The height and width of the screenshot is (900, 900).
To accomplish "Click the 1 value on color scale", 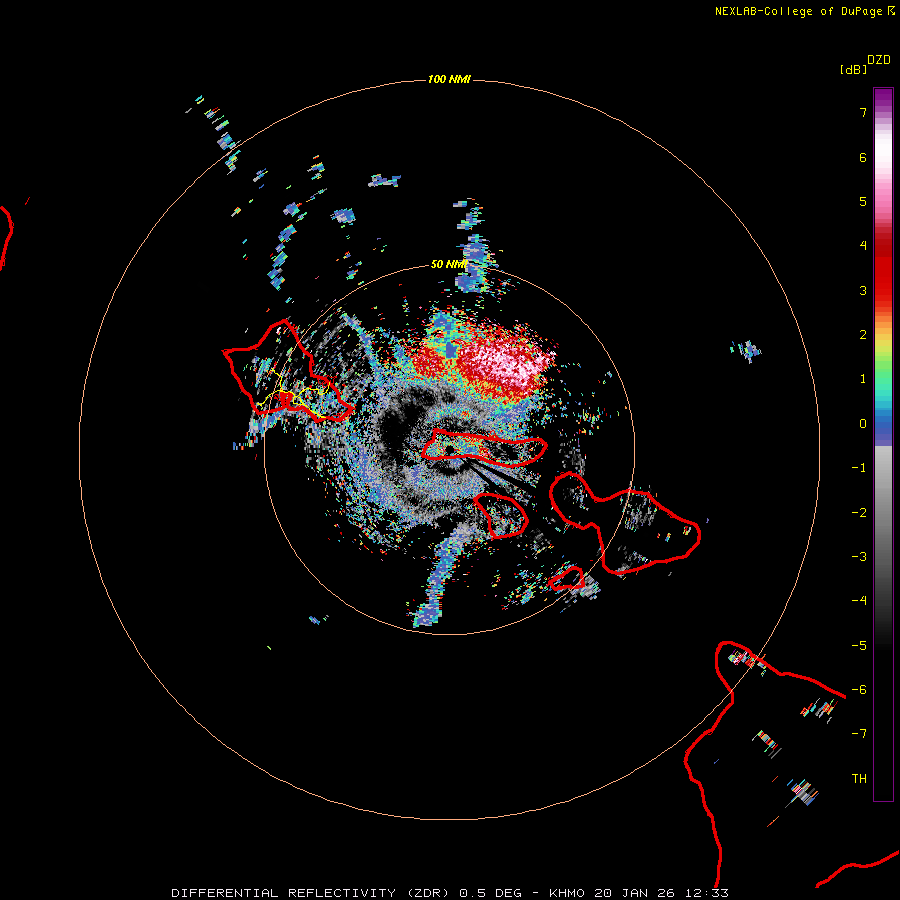I will pyautogui.click(x=863, y=379).
